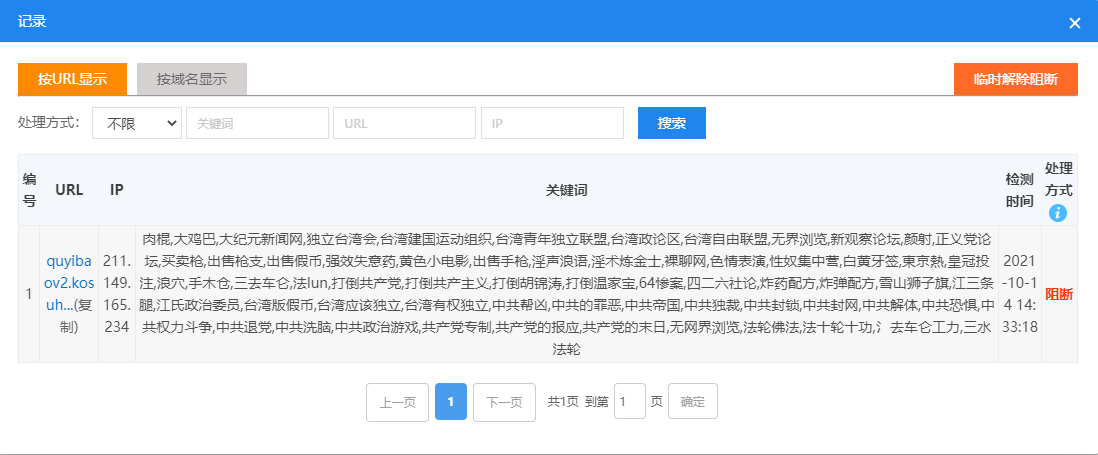Select the IP filter input box
The image size is (1098, 455).
tap(551, 123)
